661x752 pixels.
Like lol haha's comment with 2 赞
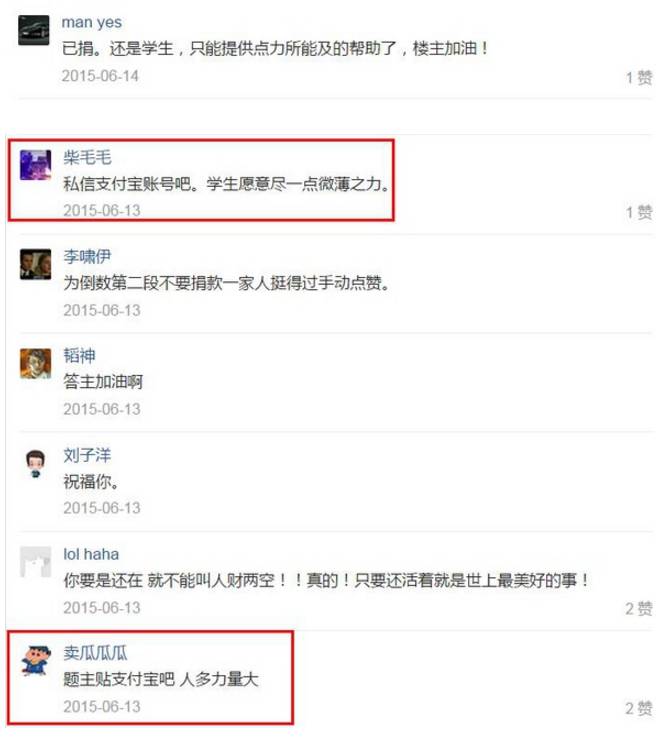coord(639,609)
